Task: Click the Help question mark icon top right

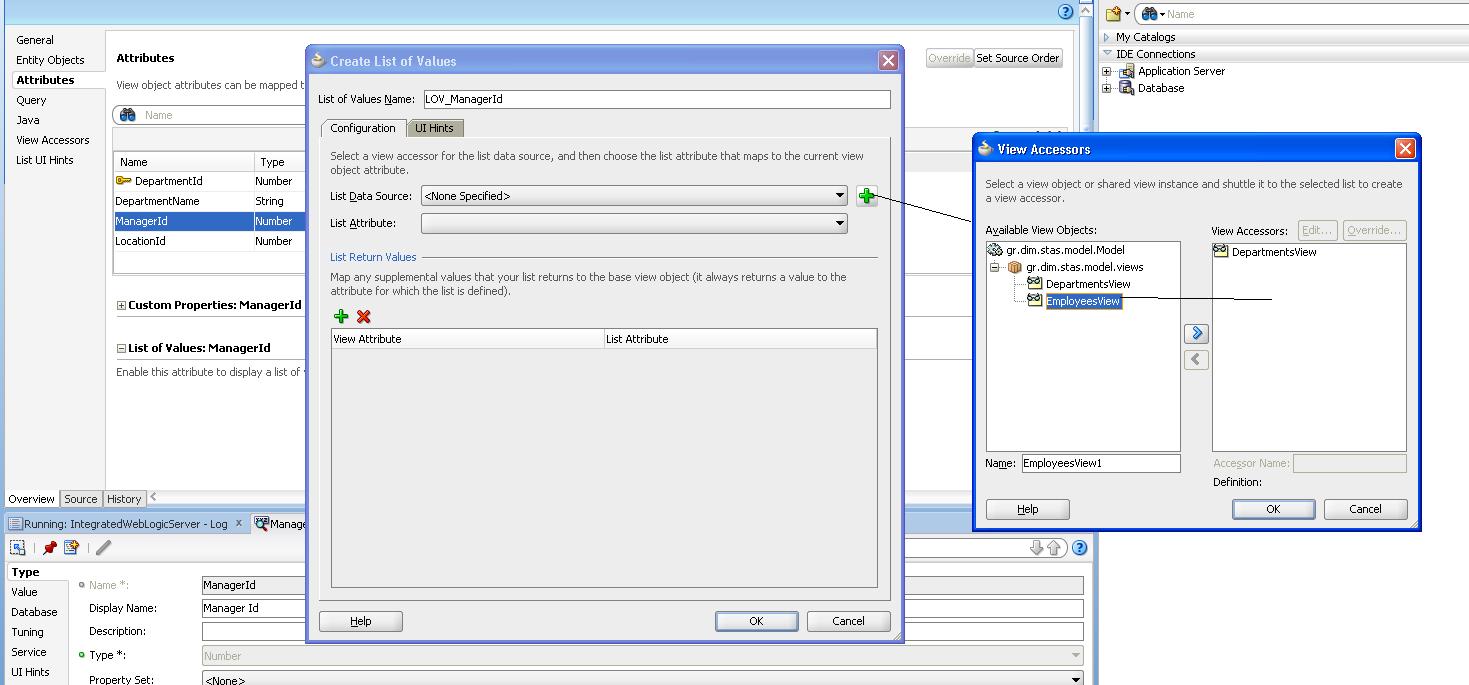Action: [x=1063, y=11]
